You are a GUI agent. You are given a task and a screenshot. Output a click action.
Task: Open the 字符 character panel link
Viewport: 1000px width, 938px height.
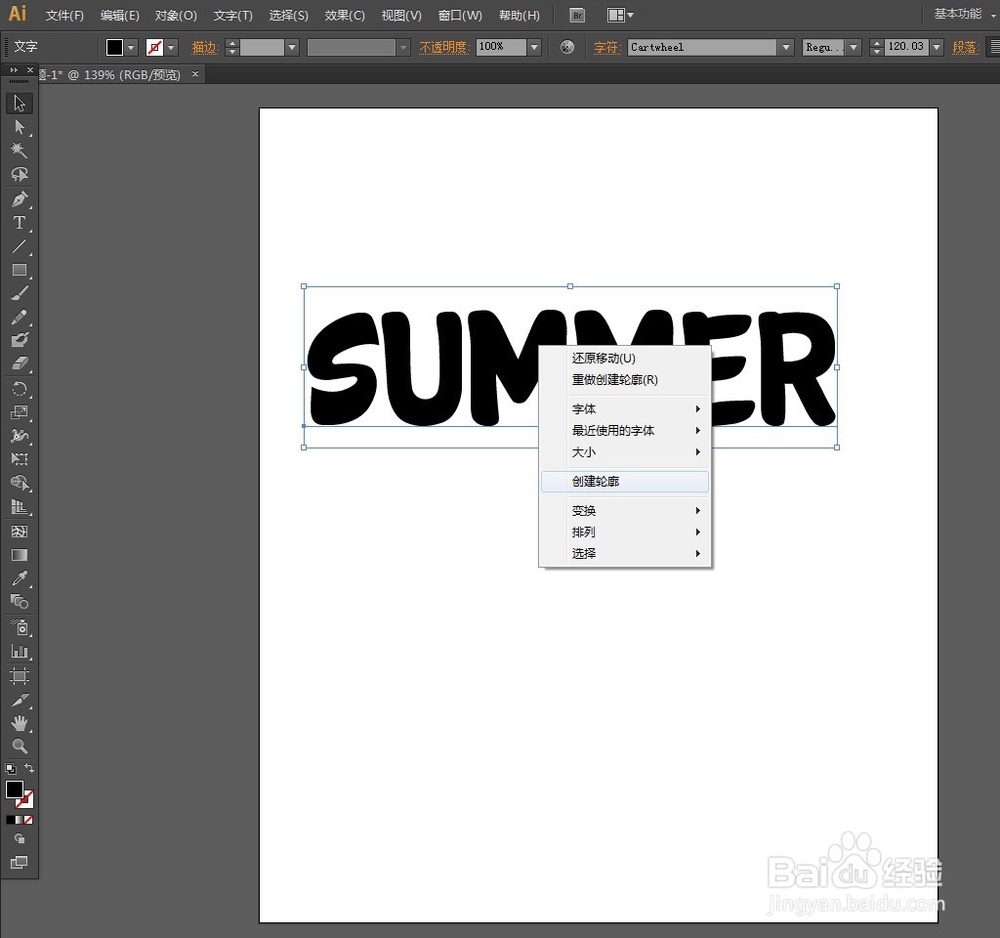607,47
